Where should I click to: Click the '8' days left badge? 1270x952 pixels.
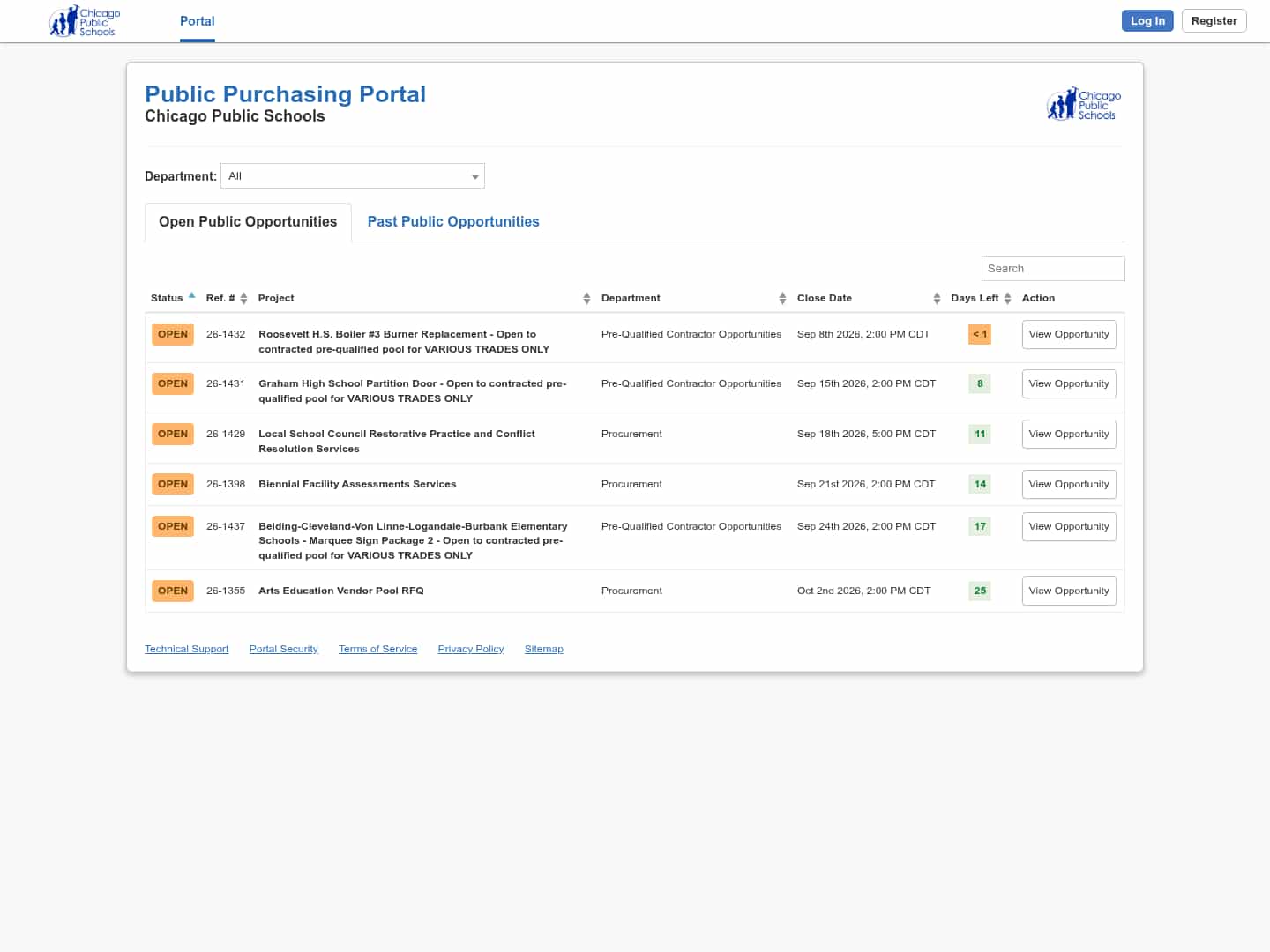(x=980, y=384)
